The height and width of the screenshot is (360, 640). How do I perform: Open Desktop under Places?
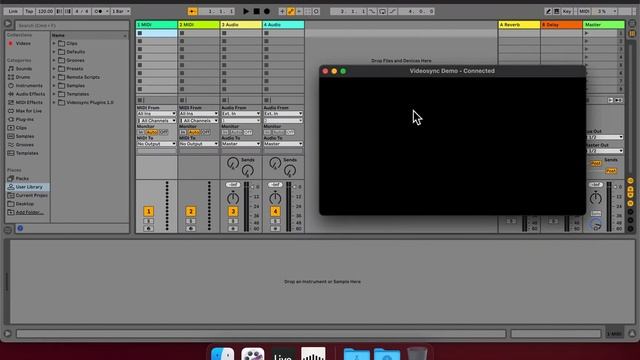coord(25,204)
